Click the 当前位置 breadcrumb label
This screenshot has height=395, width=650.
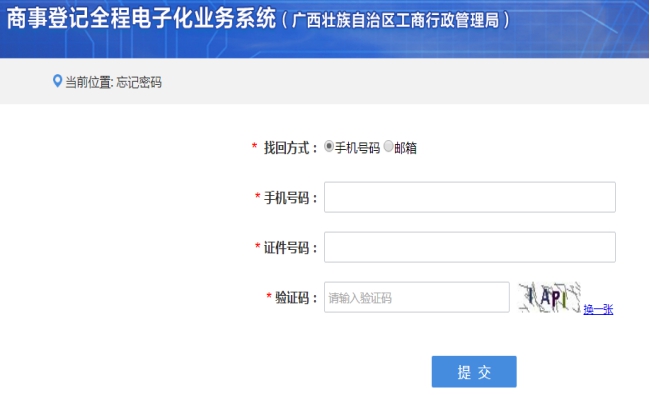88,82
